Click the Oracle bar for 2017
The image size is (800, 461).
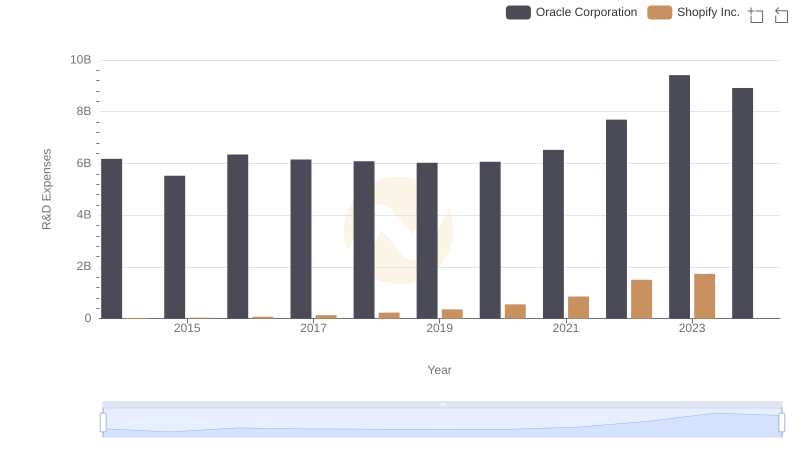pyautogui.click(x=301, y=239)
